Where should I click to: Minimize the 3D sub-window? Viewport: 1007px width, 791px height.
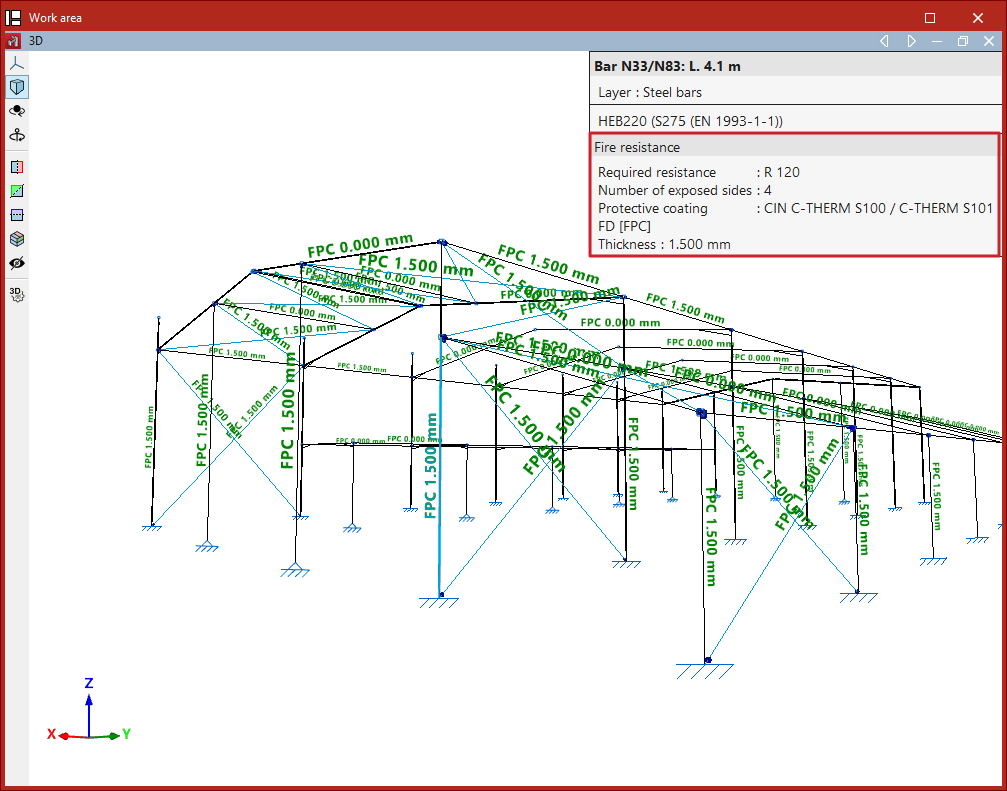pos(937,42)
